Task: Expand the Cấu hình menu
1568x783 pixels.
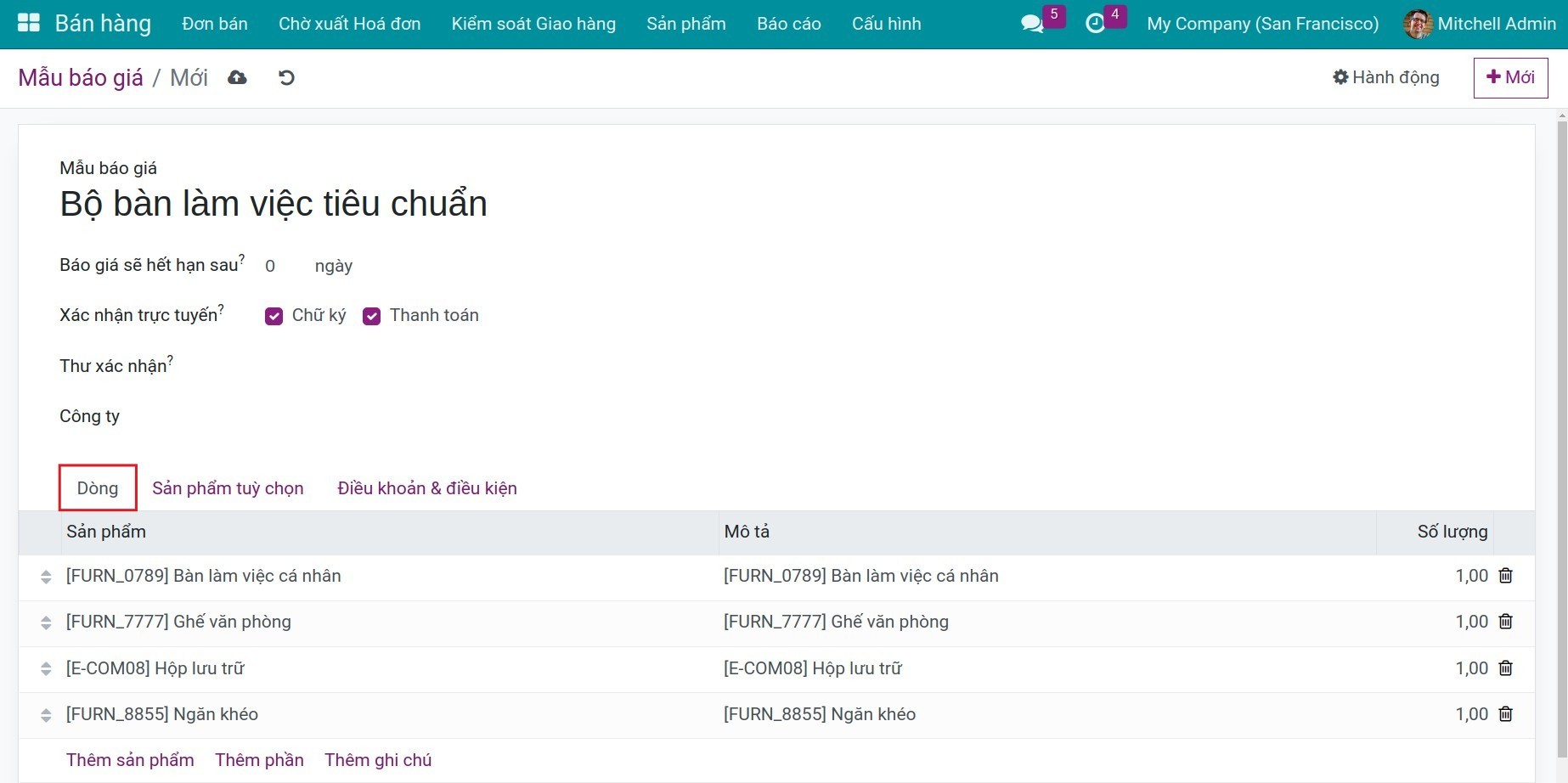Action: click(x=886, y=24)
